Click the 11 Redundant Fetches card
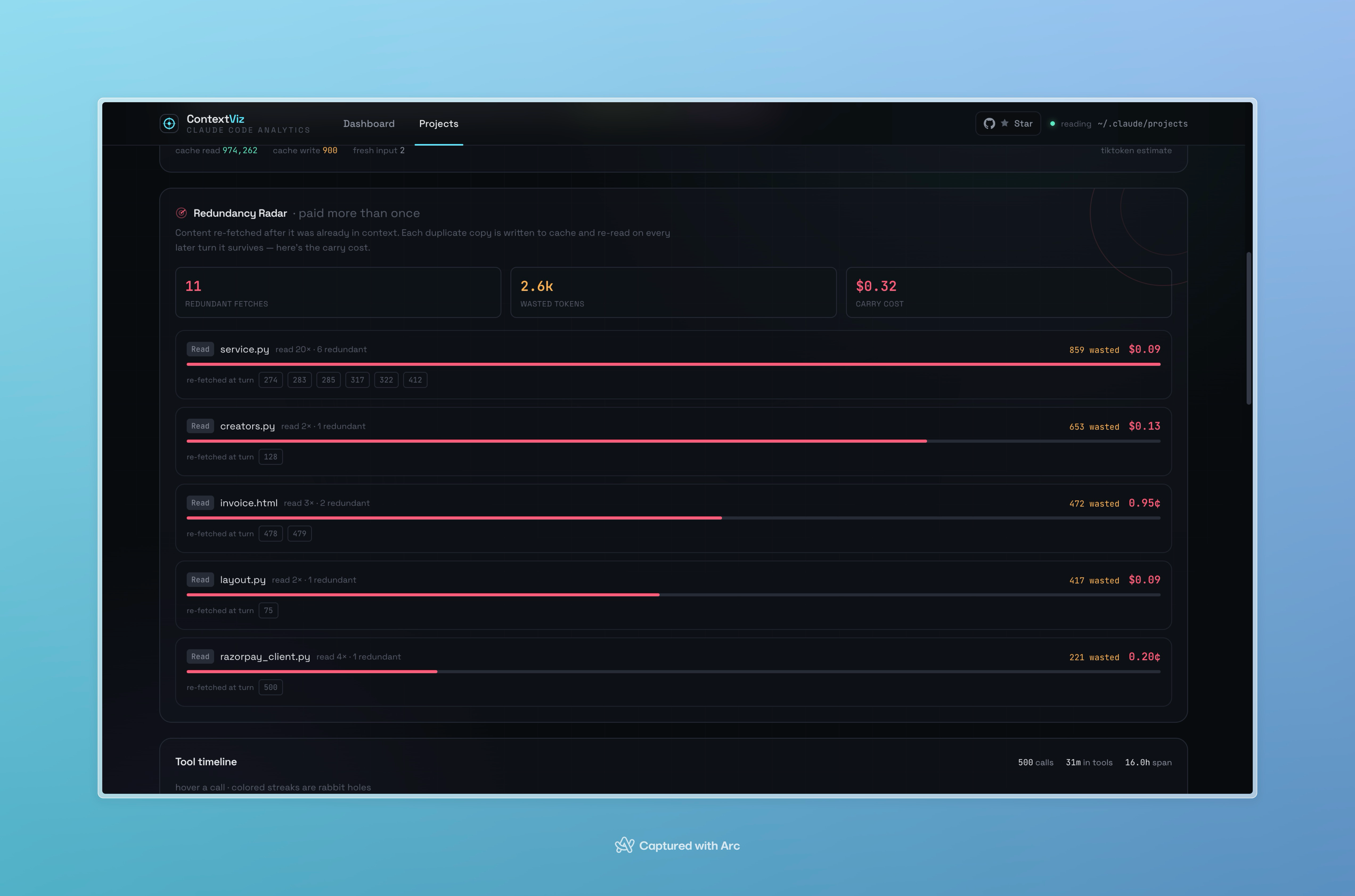Viewport: 1355px width, 896px height. [338, 292]
